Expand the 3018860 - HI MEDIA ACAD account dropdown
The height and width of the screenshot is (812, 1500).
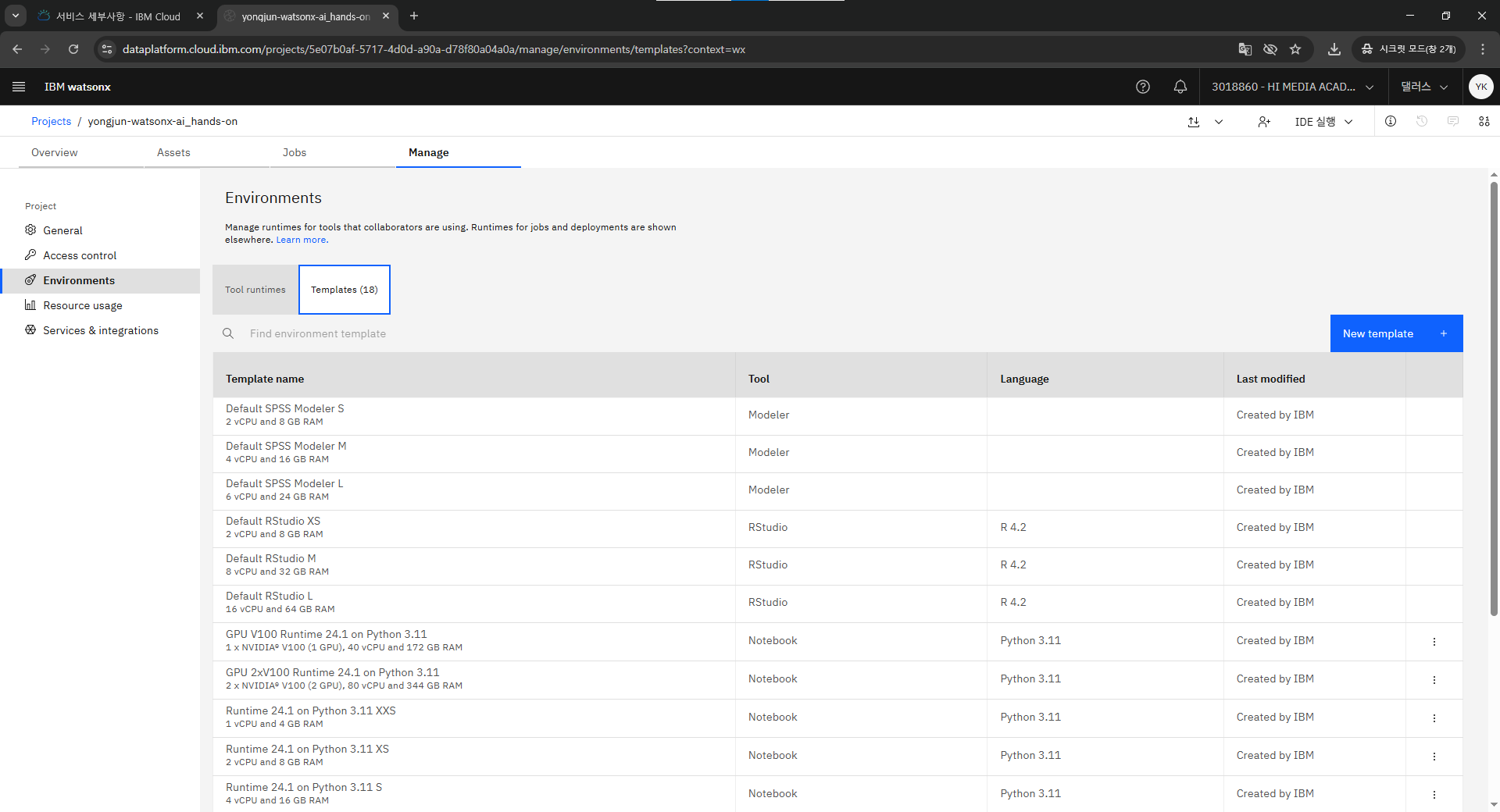pos(1292,87)
